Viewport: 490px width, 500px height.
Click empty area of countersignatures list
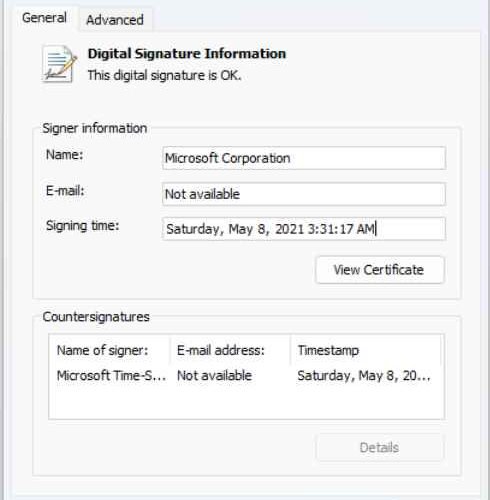(x=246, y=402)
